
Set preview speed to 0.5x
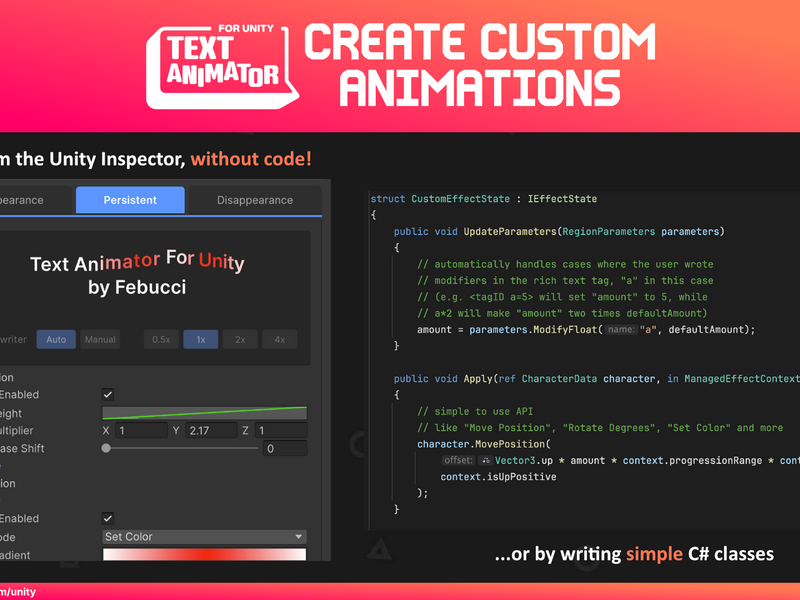[x=161, y=339]
